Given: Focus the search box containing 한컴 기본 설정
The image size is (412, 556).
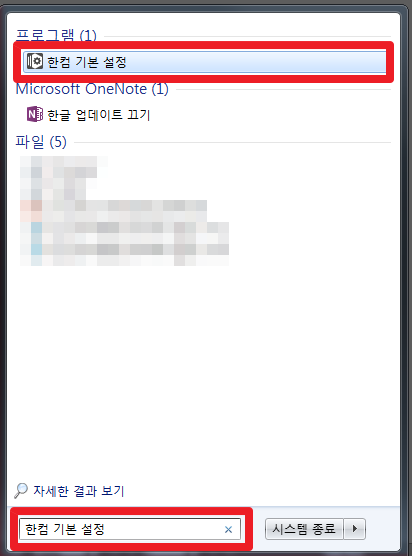Looking at the screenshot, I should [130, 529].
